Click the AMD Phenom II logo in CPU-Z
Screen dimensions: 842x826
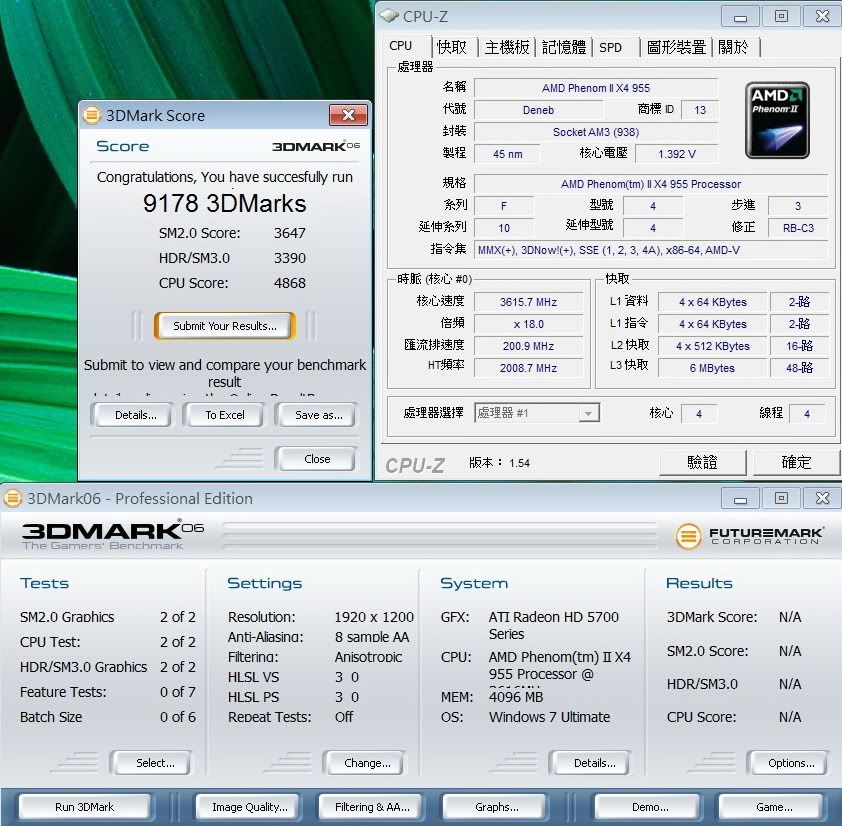click(x=777, y=120)
